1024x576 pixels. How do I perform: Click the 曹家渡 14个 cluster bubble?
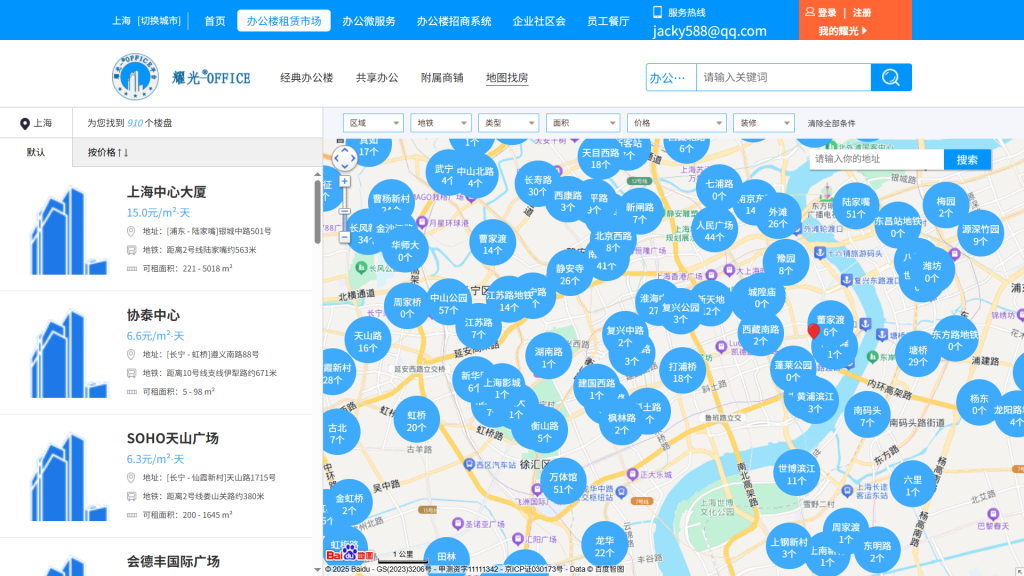coord(492,244)
